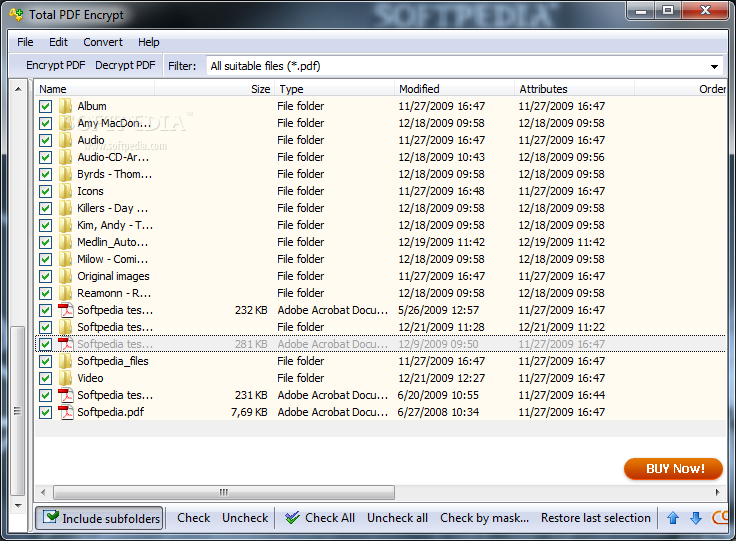Click the Icons folder icon
Image resolution: width=736 pixels, height=541 pixels.
66,191
